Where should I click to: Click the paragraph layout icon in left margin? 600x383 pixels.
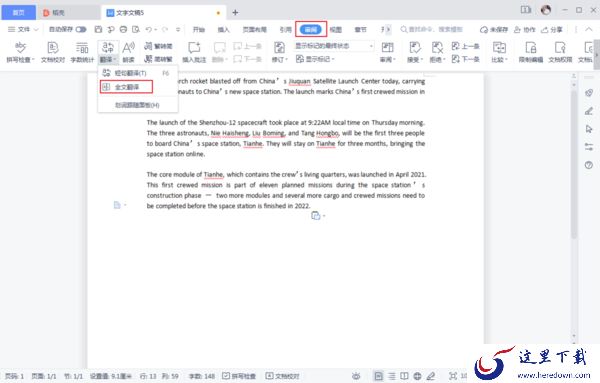point(117,205)
